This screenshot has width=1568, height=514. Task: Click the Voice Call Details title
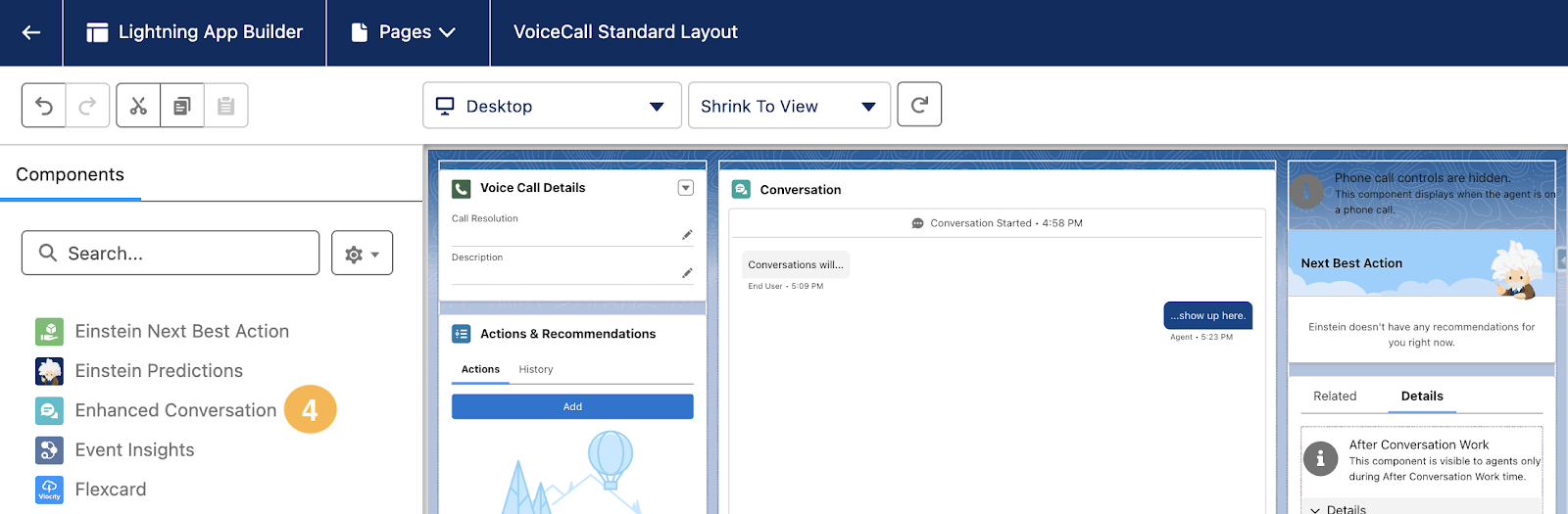532,188
